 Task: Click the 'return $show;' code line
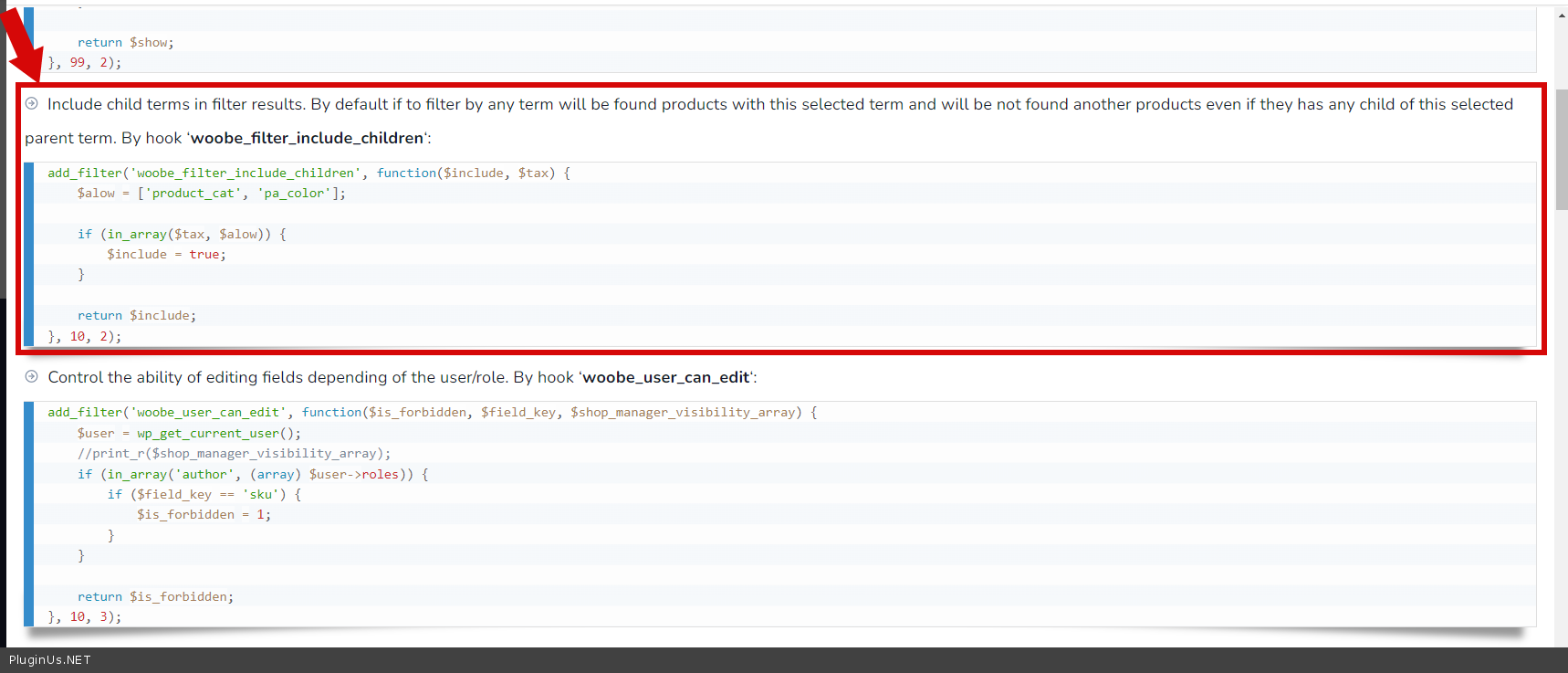(125, 42)
